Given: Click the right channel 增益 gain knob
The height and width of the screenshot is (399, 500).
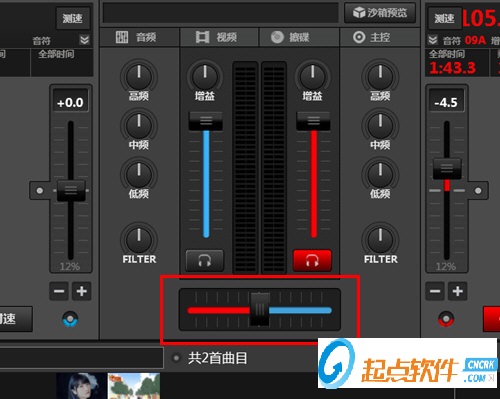Looking at the screenshot, I should (313, 76).
